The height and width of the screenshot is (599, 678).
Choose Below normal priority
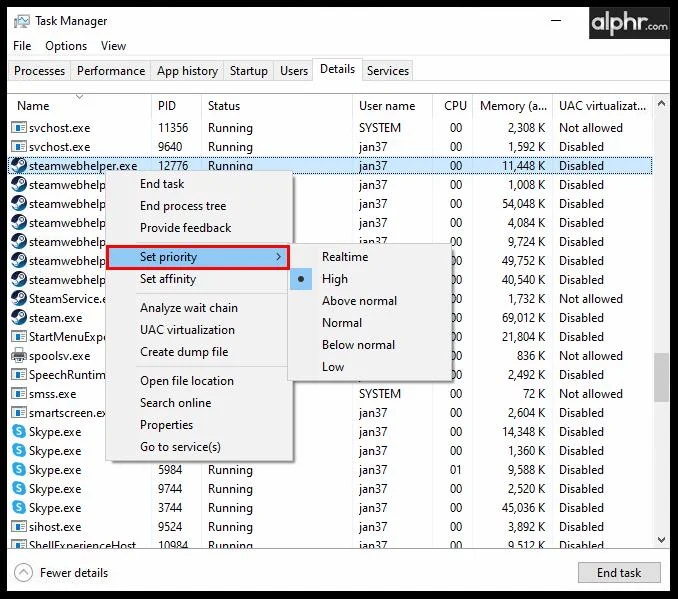(x=358, y=345)
